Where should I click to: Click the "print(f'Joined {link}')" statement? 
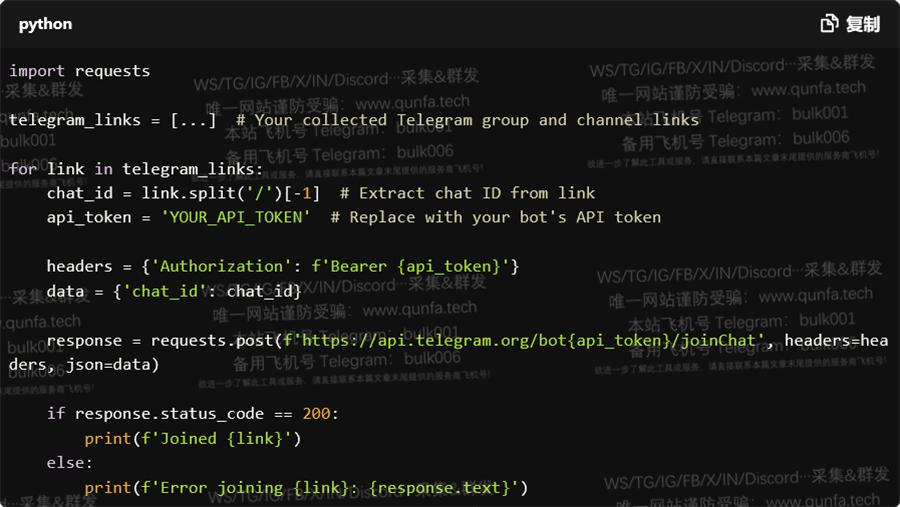coord(193,439)
